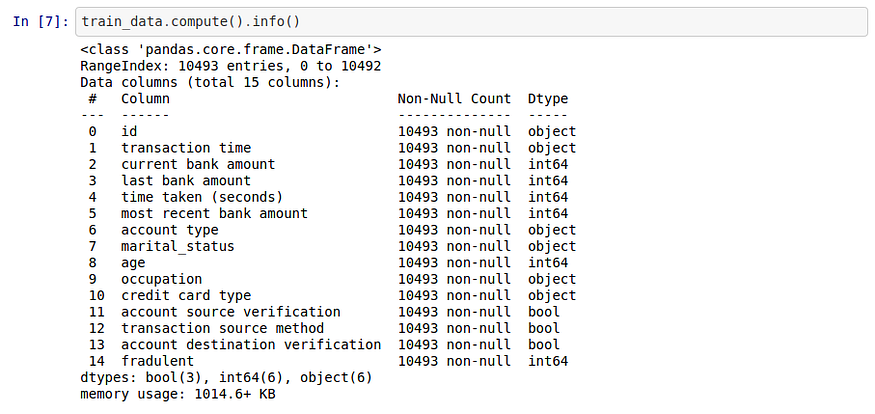Click the Non-Null Count header
Screen dimensions: 875x414
(454, 99)
